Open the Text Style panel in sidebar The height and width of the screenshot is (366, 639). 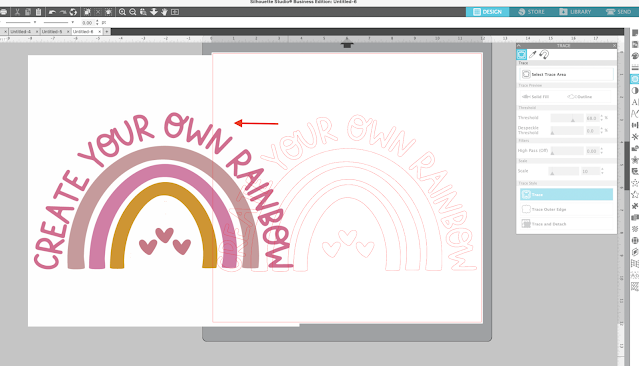[635, 102]
